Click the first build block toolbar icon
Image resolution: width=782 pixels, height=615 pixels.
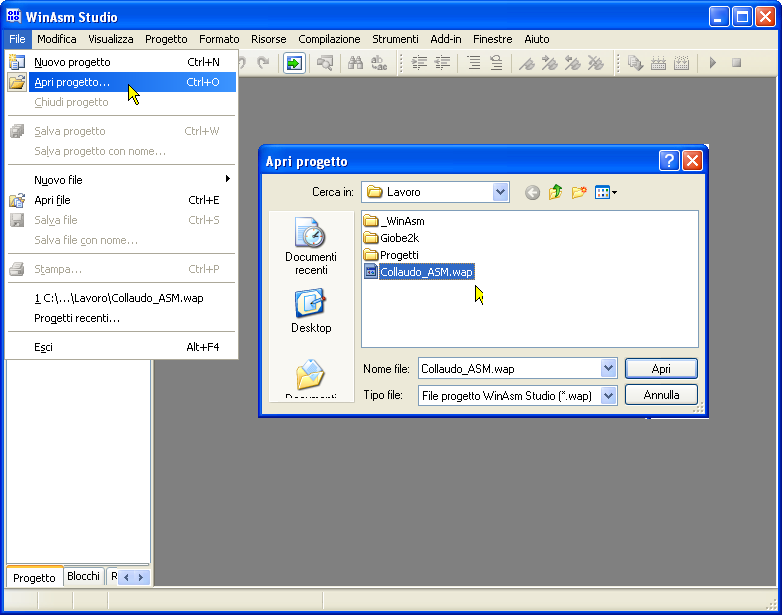(x=658, y=63)
